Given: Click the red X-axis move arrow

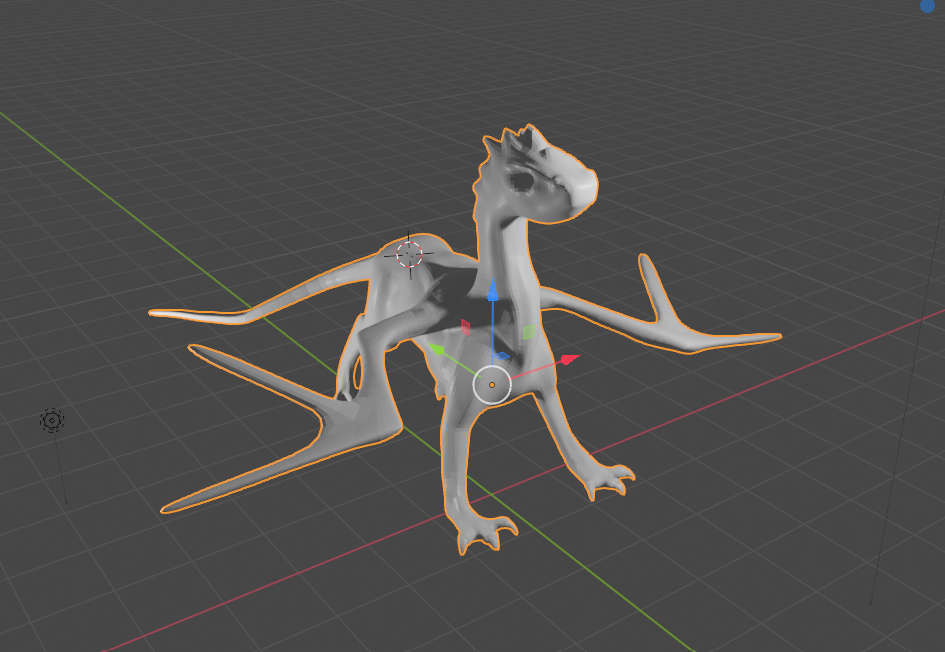Looking at the screenshot, I should [x=569, y=359].
